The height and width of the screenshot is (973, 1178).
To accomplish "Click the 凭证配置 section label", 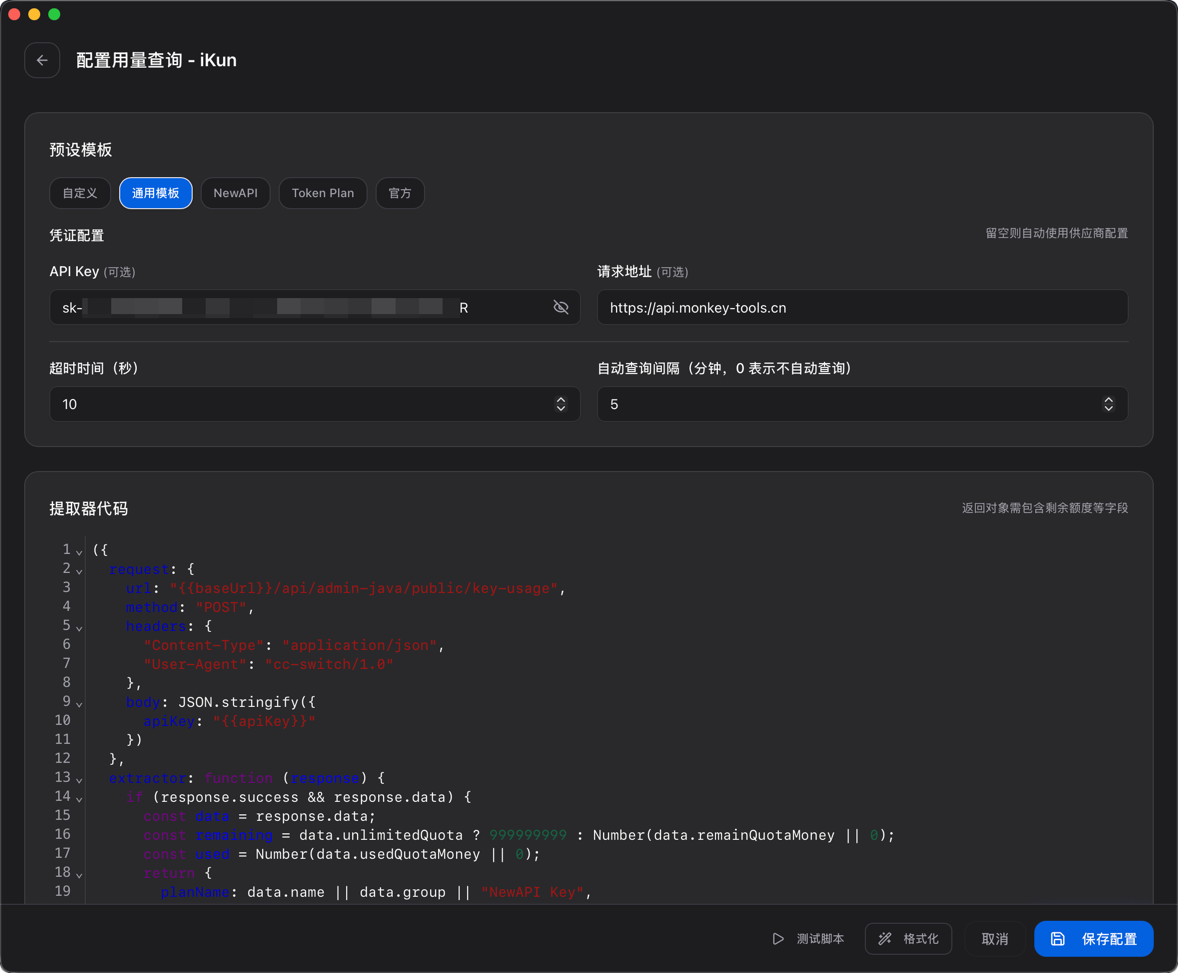I will [x=77, y=235].
